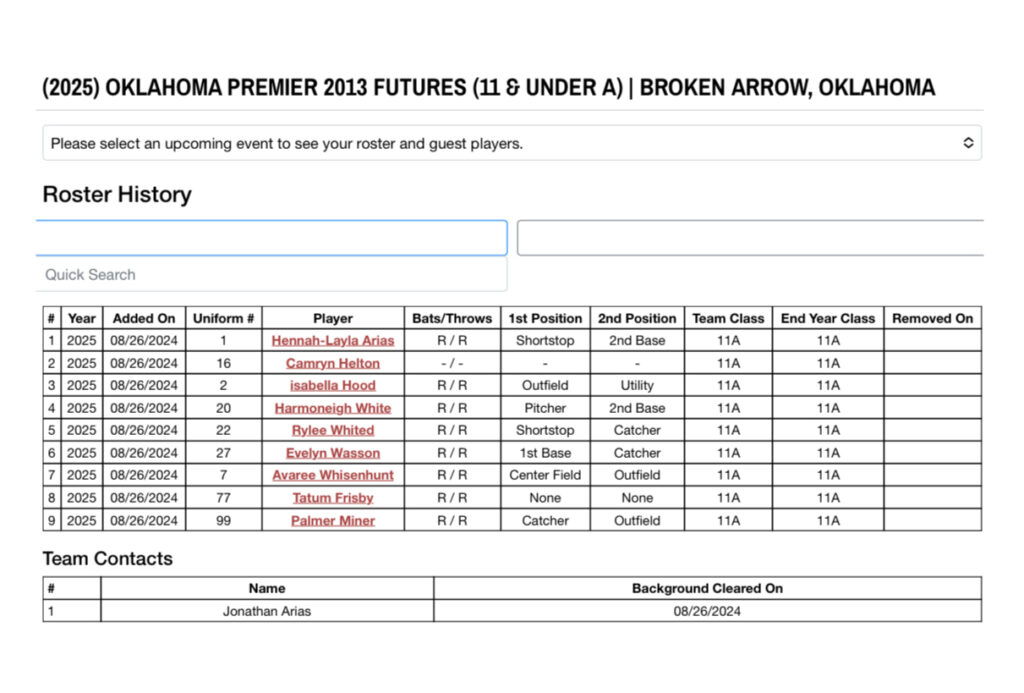The image size is (1024, 693).
Task: Click the Quick Search suggestion field
Action: (x=272, y=274)
